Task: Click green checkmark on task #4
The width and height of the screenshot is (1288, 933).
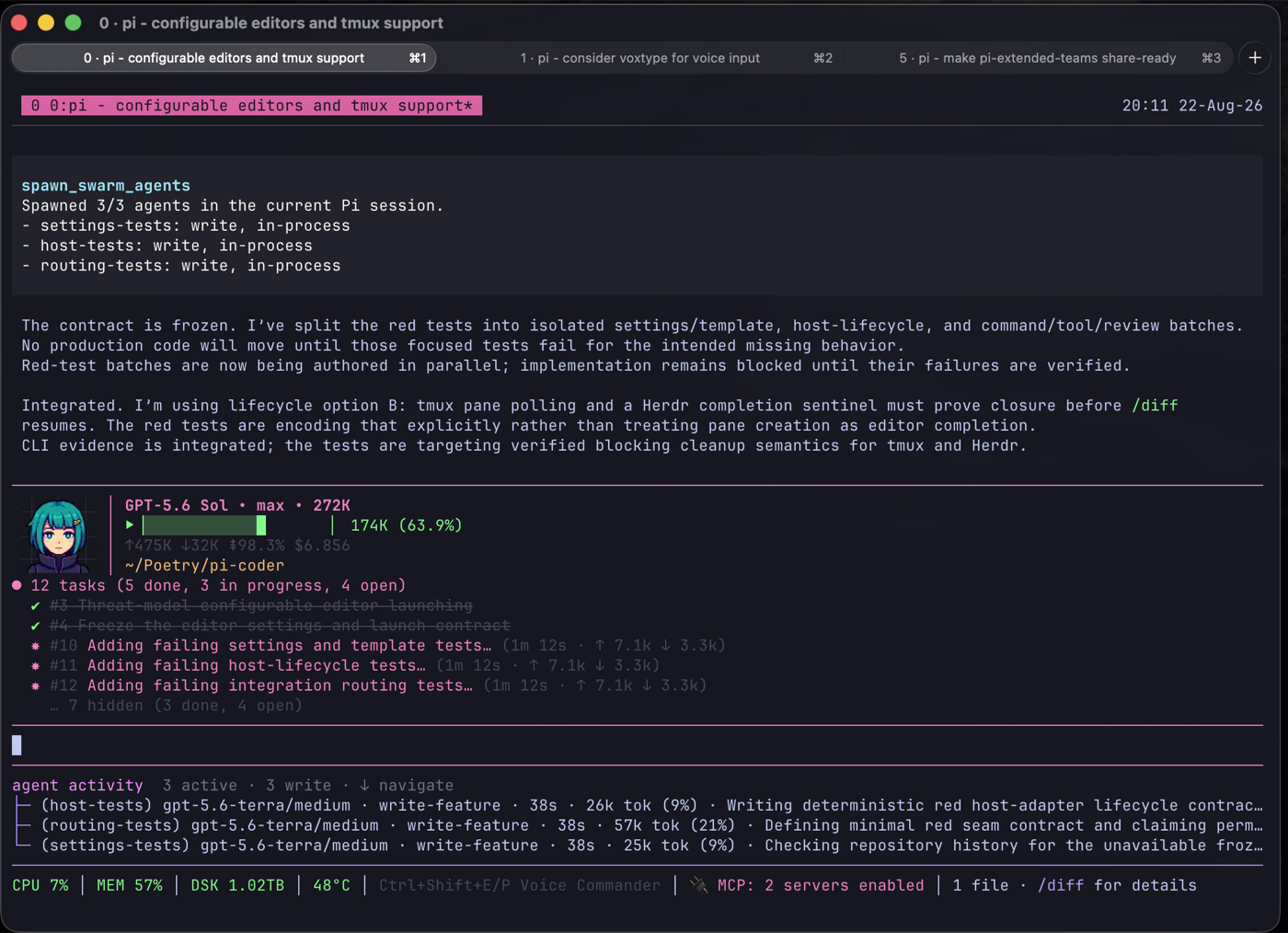Action: point(35,626)
